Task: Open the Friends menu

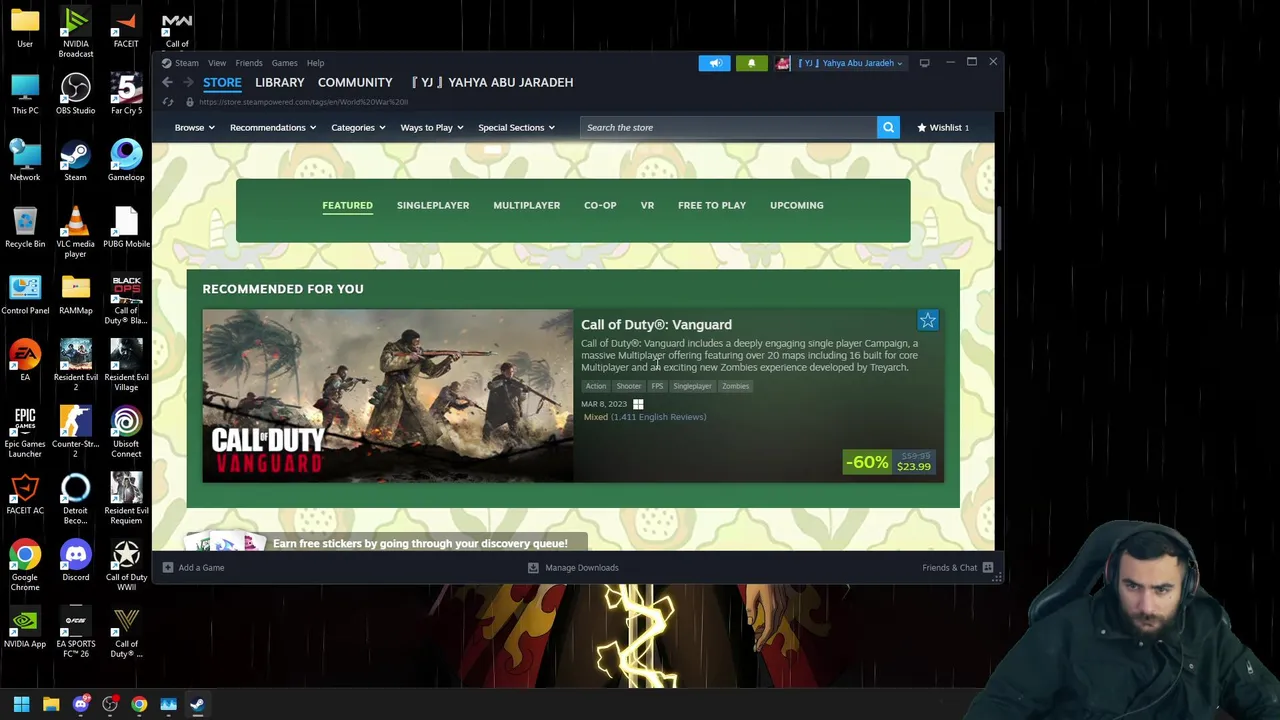Action: (249, 63)
